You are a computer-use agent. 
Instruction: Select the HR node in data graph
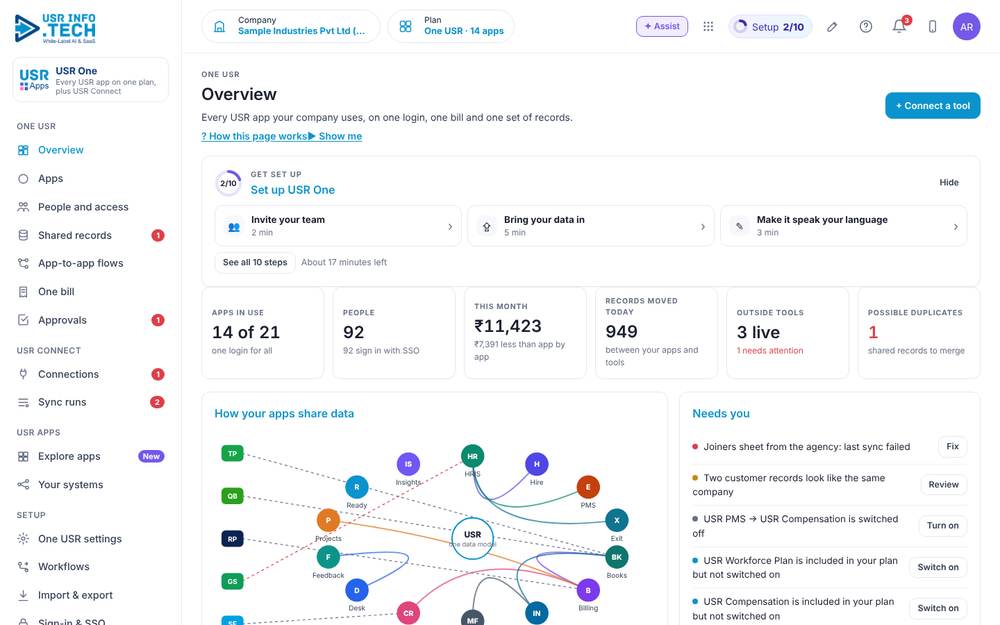click(473, 456)
